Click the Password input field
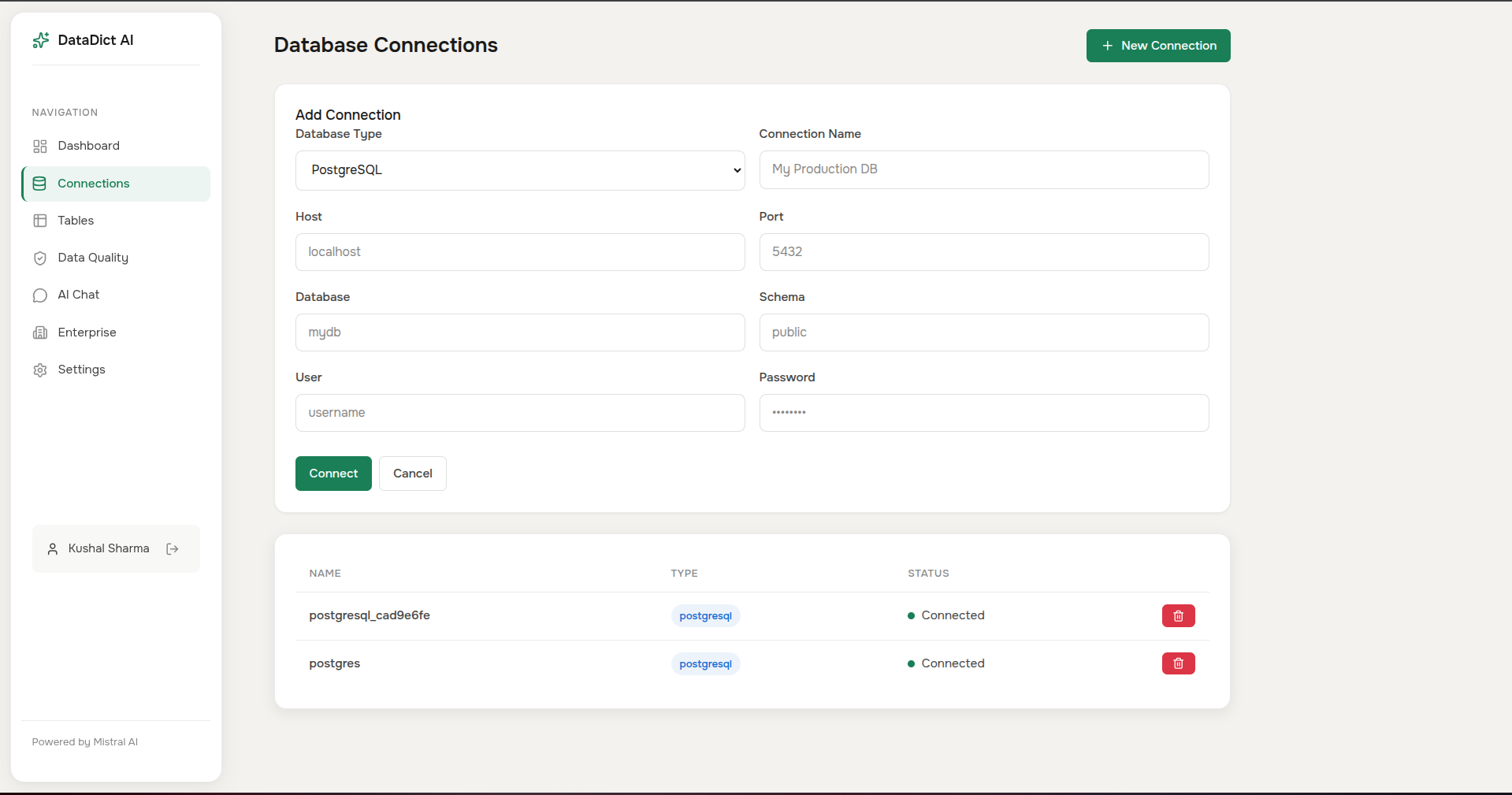The image size is (1512, 795). point(983,413)
